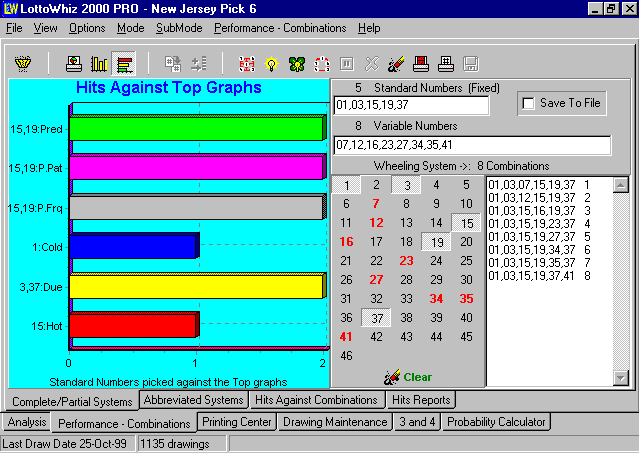Click the yellow light bulb icon

(x=272, y=64)
